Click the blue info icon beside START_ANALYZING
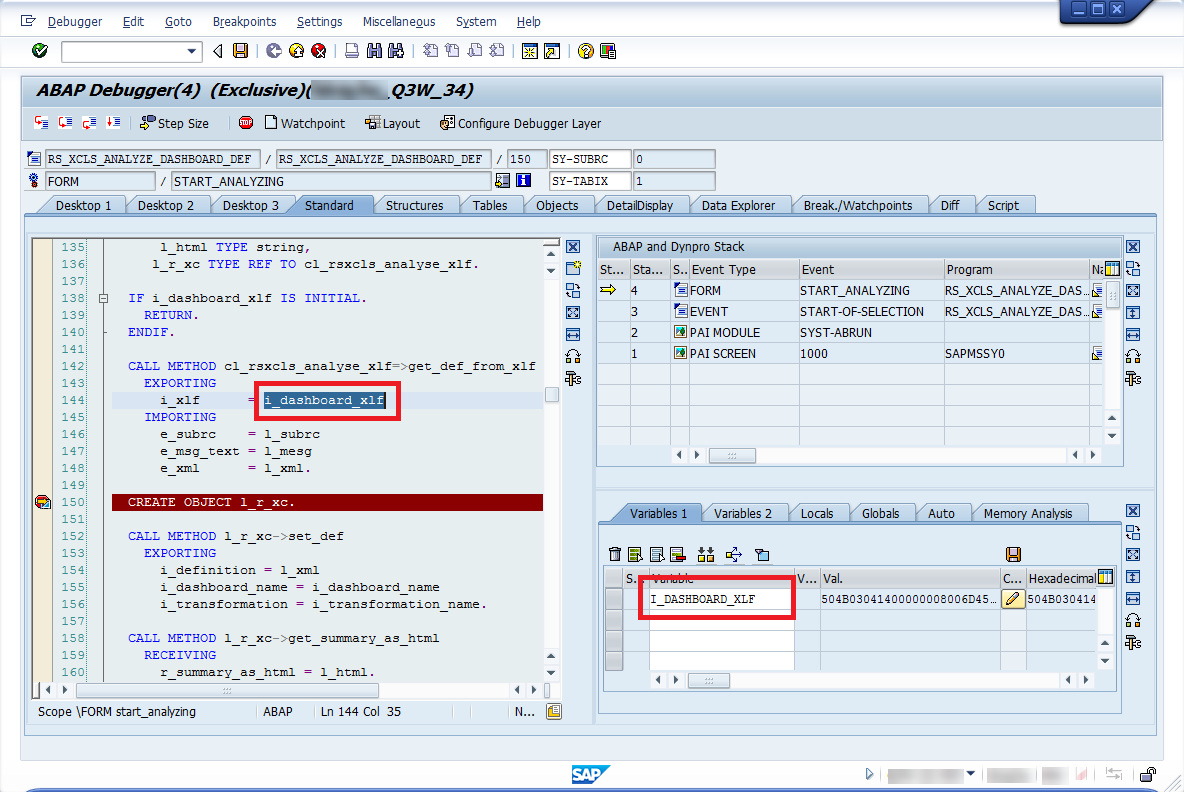 pyautogui.click(x=523, y=180)
